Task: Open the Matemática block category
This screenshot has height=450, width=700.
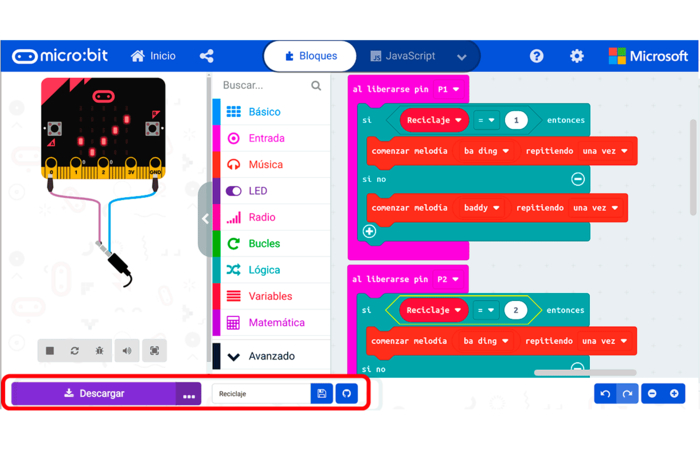Action: coord(271,322)
